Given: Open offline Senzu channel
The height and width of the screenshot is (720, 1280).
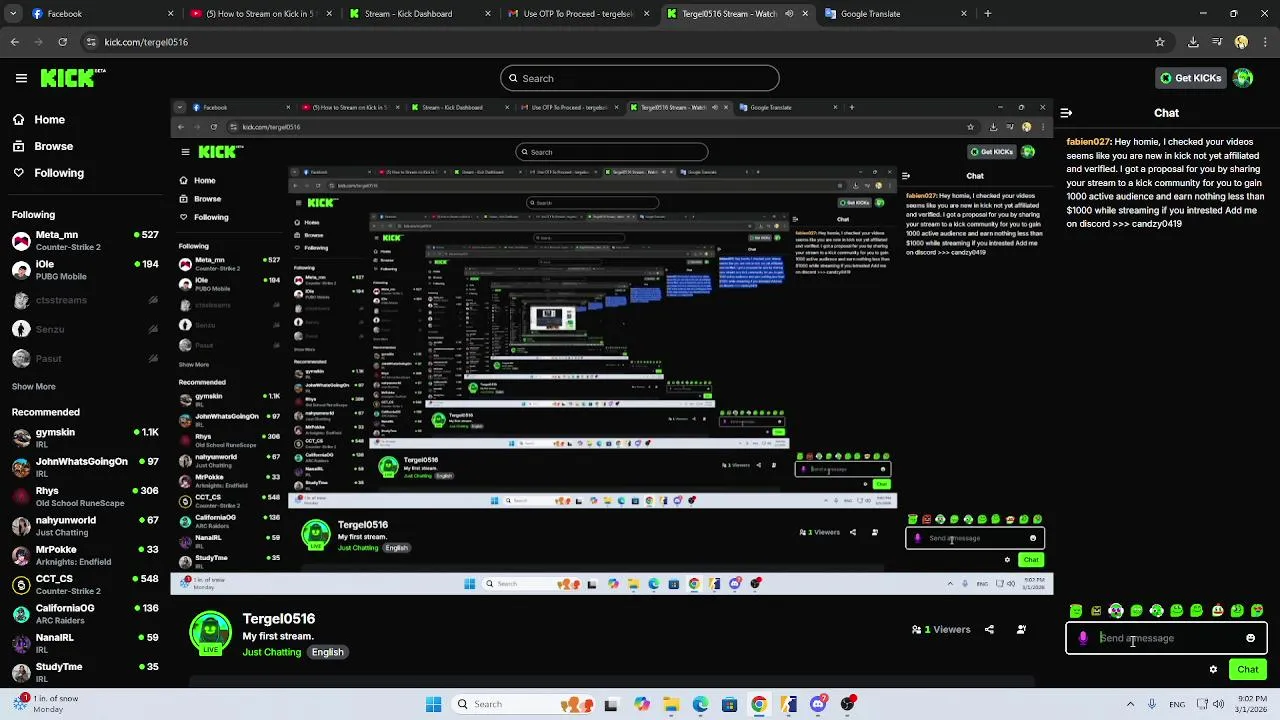Looking at the screenshot, I should tap(85, 329).
